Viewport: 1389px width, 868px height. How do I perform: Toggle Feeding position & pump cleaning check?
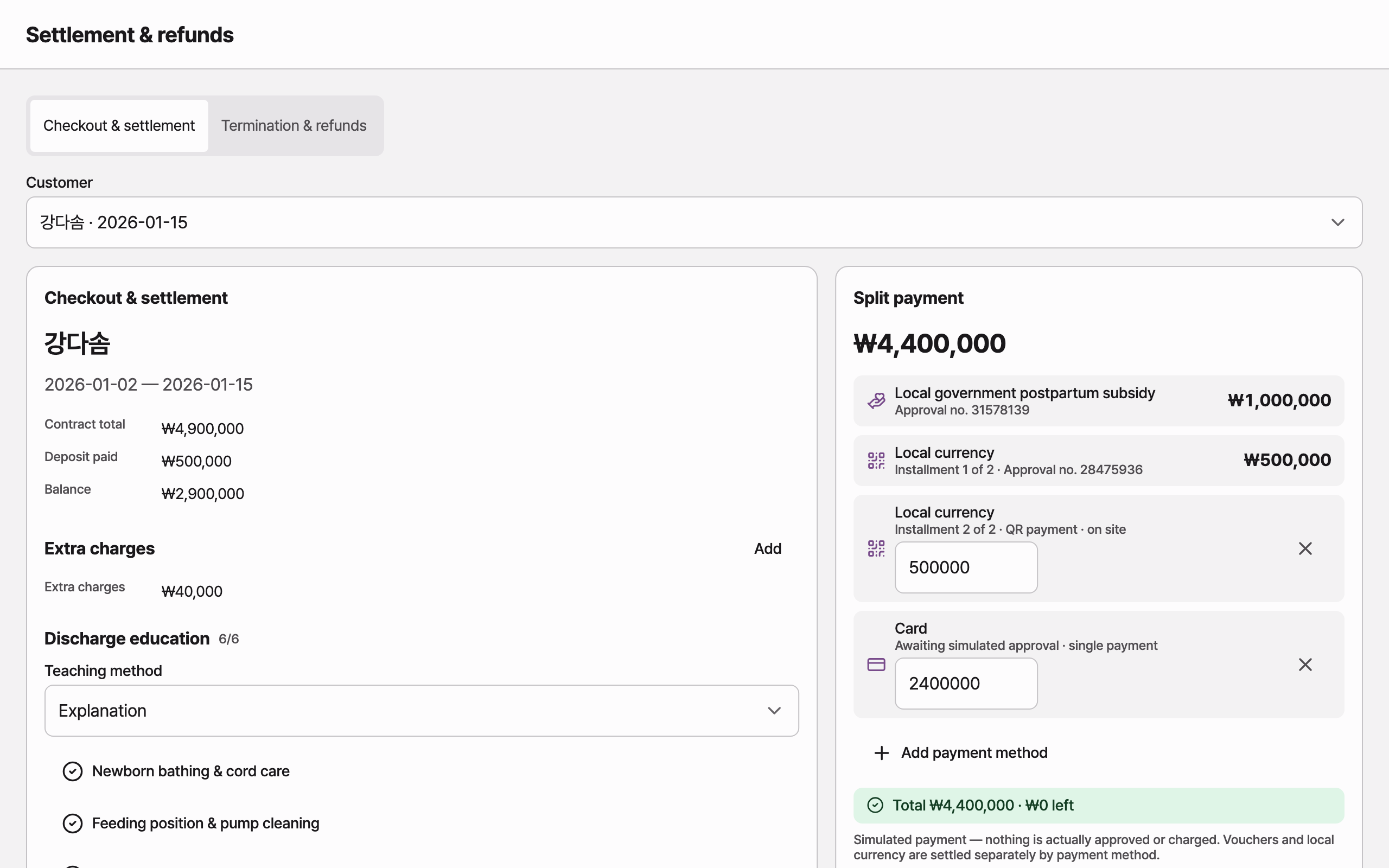click(72, 823)
